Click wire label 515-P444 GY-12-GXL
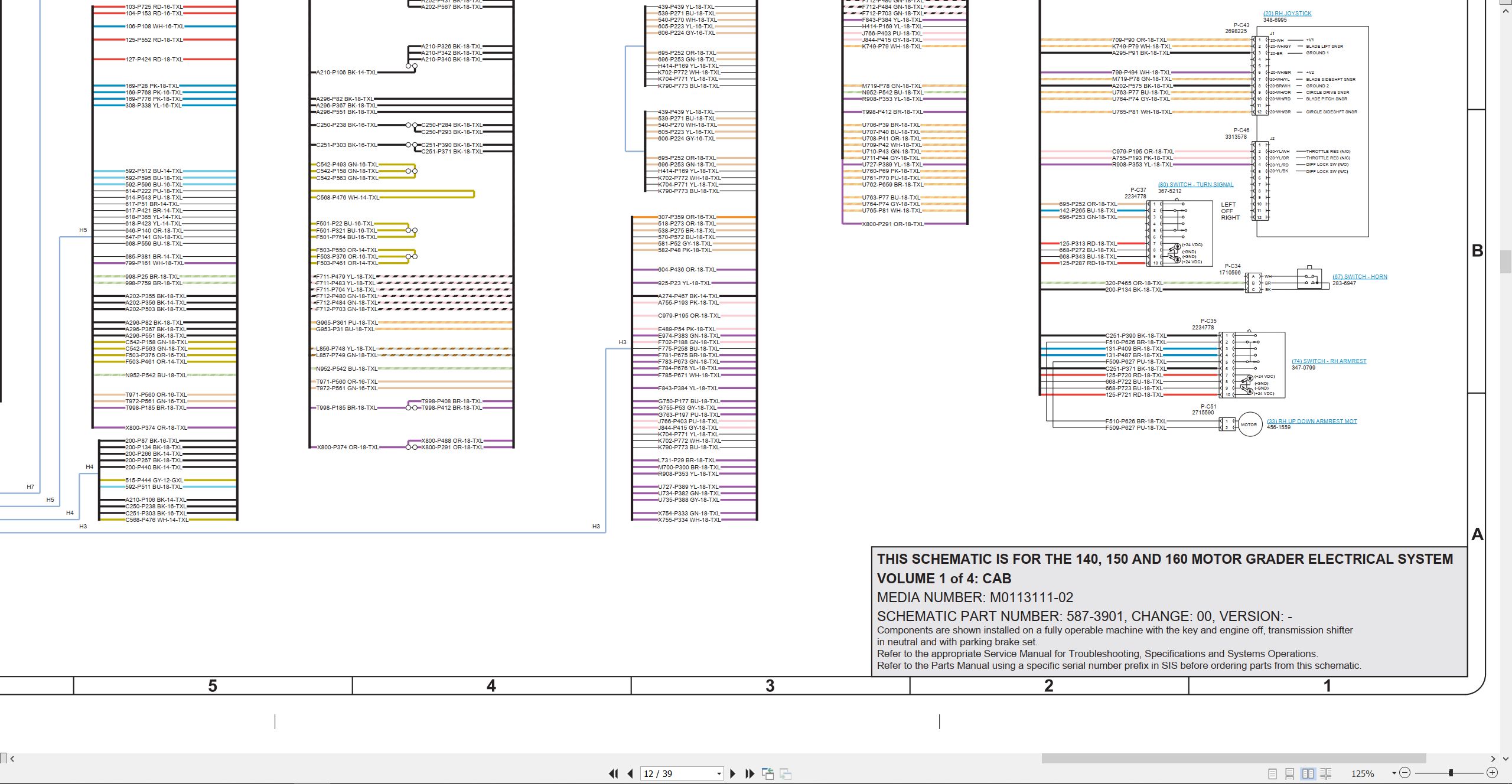1512x784 pixels. coord(154,481)
